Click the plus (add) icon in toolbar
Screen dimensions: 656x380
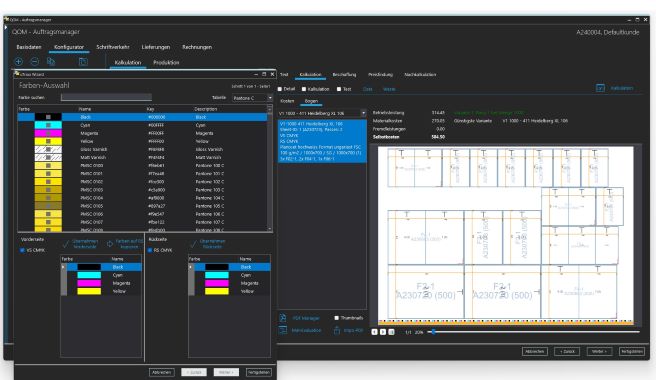coord(19,62)
